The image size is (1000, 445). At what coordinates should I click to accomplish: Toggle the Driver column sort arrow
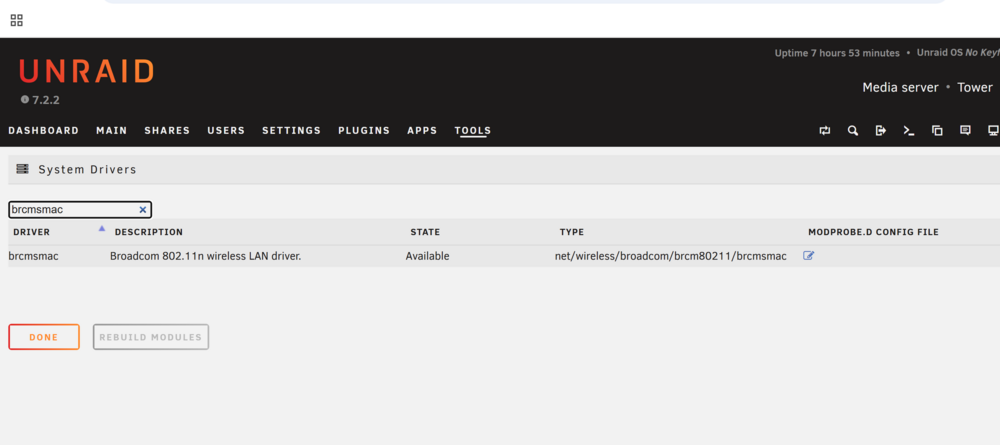click(102, 228)
